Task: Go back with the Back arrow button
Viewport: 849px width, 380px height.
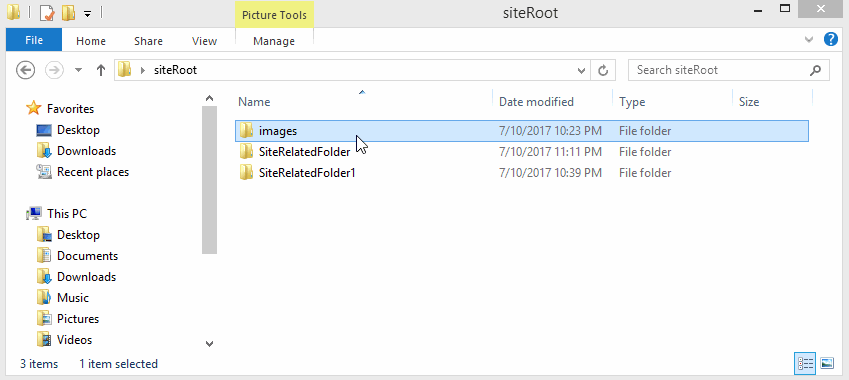Action: 25,70
